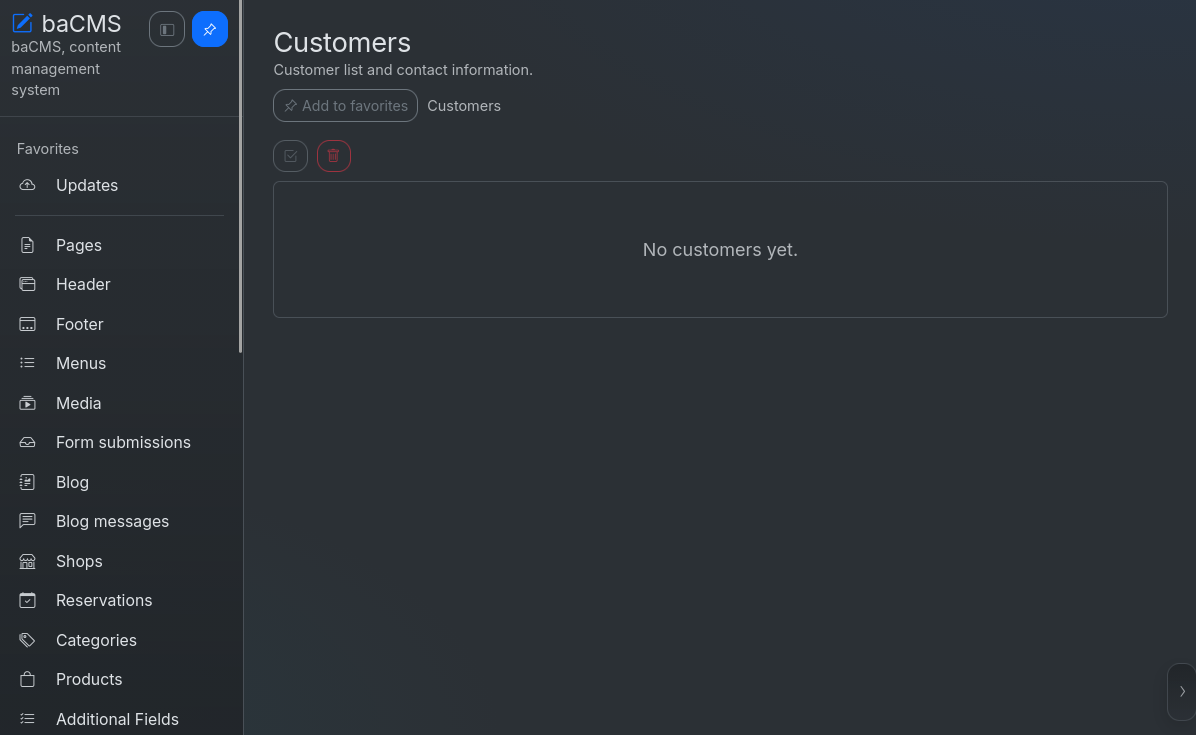Click the Footer layout icon
This screenshot has width=1196, height=735.
coord(27,324)
